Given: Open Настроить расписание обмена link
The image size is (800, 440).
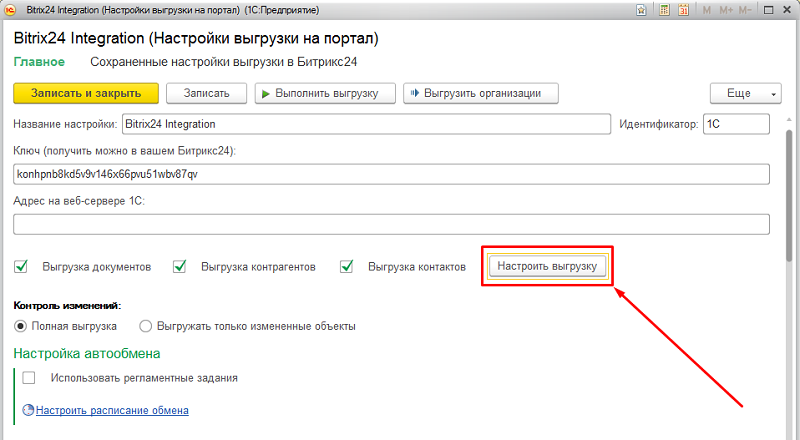Looking at the screenshot, I should (112, 410).
